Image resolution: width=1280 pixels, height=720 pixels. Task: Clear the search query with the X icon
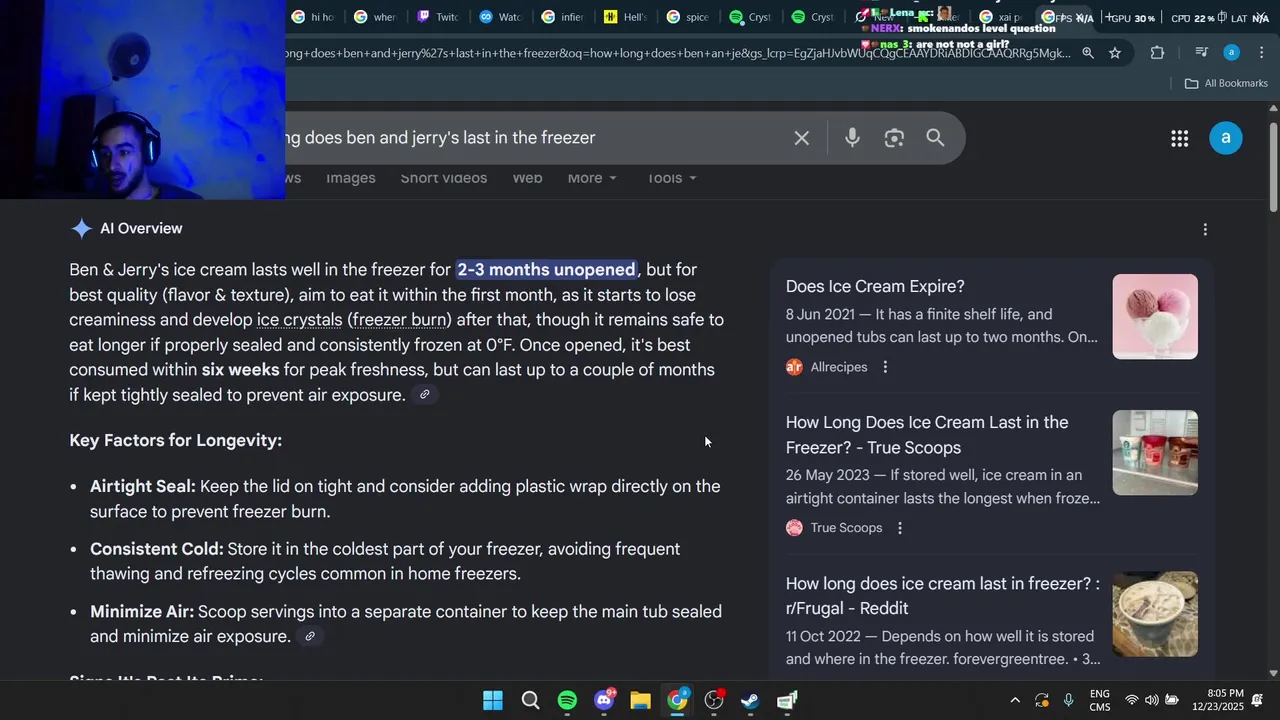801,138
